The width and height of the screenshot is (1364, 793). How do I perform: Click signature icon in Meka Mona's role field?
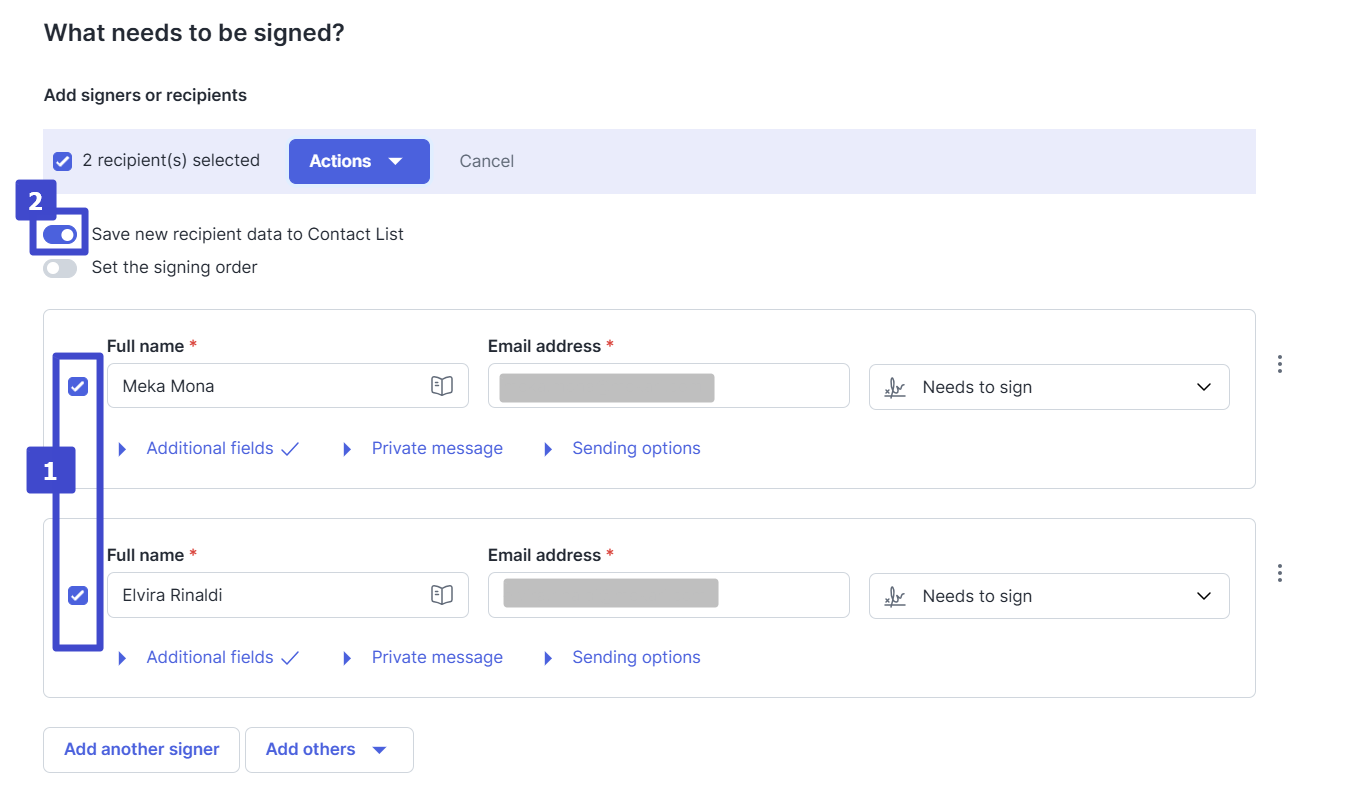(x=895, y=388)
